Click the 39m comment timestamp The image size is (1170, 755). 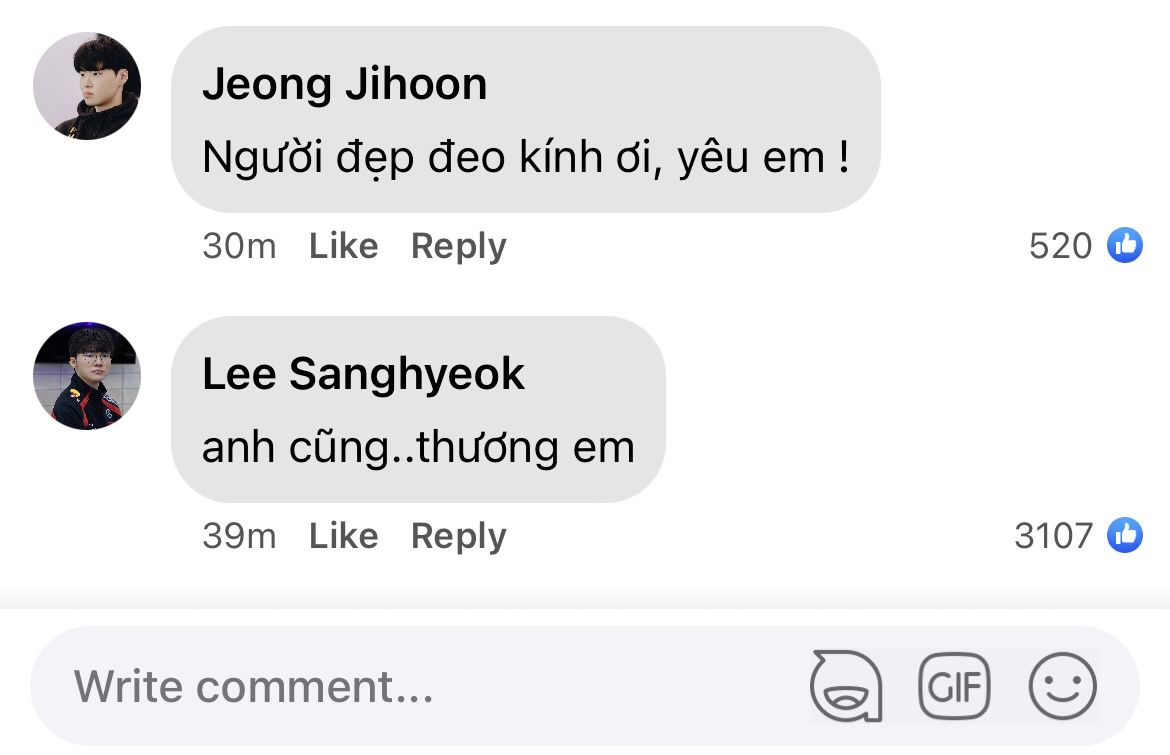pyautogui.click(x=239, y=536)
